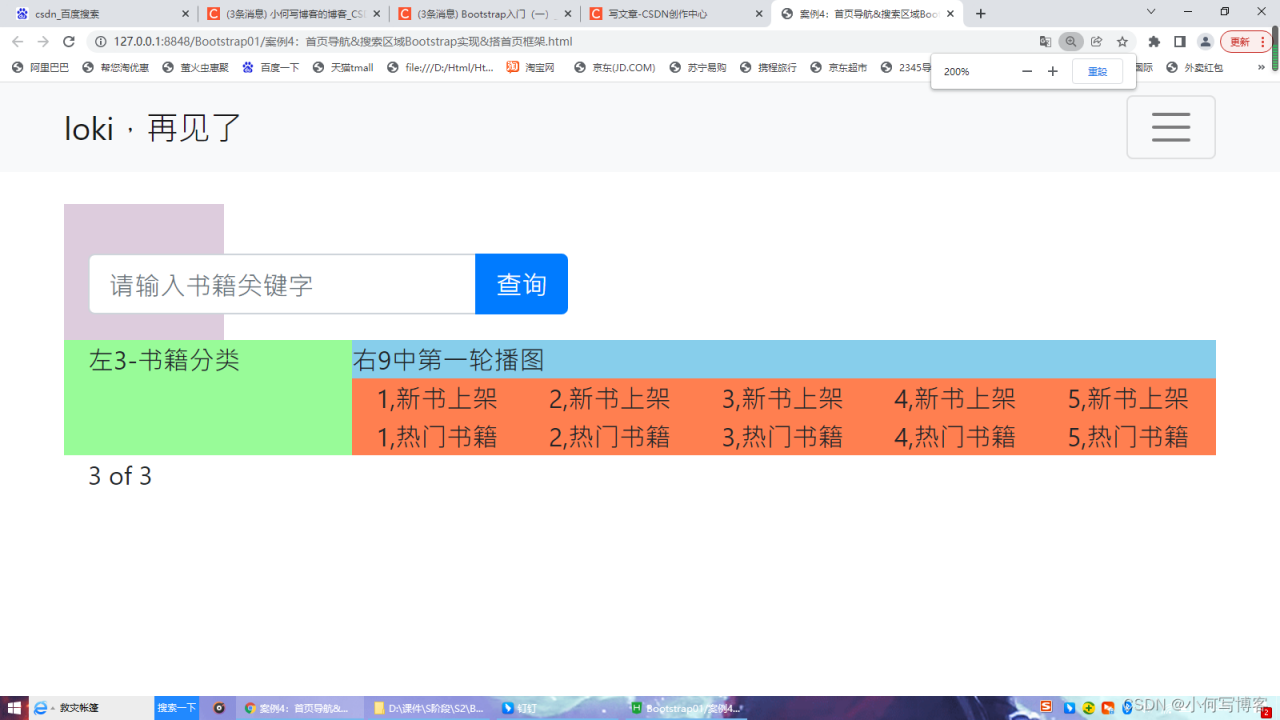Increase zoom with the plus button
Viewport: 1280px width, 720px height.
[x=1053, y=72]
